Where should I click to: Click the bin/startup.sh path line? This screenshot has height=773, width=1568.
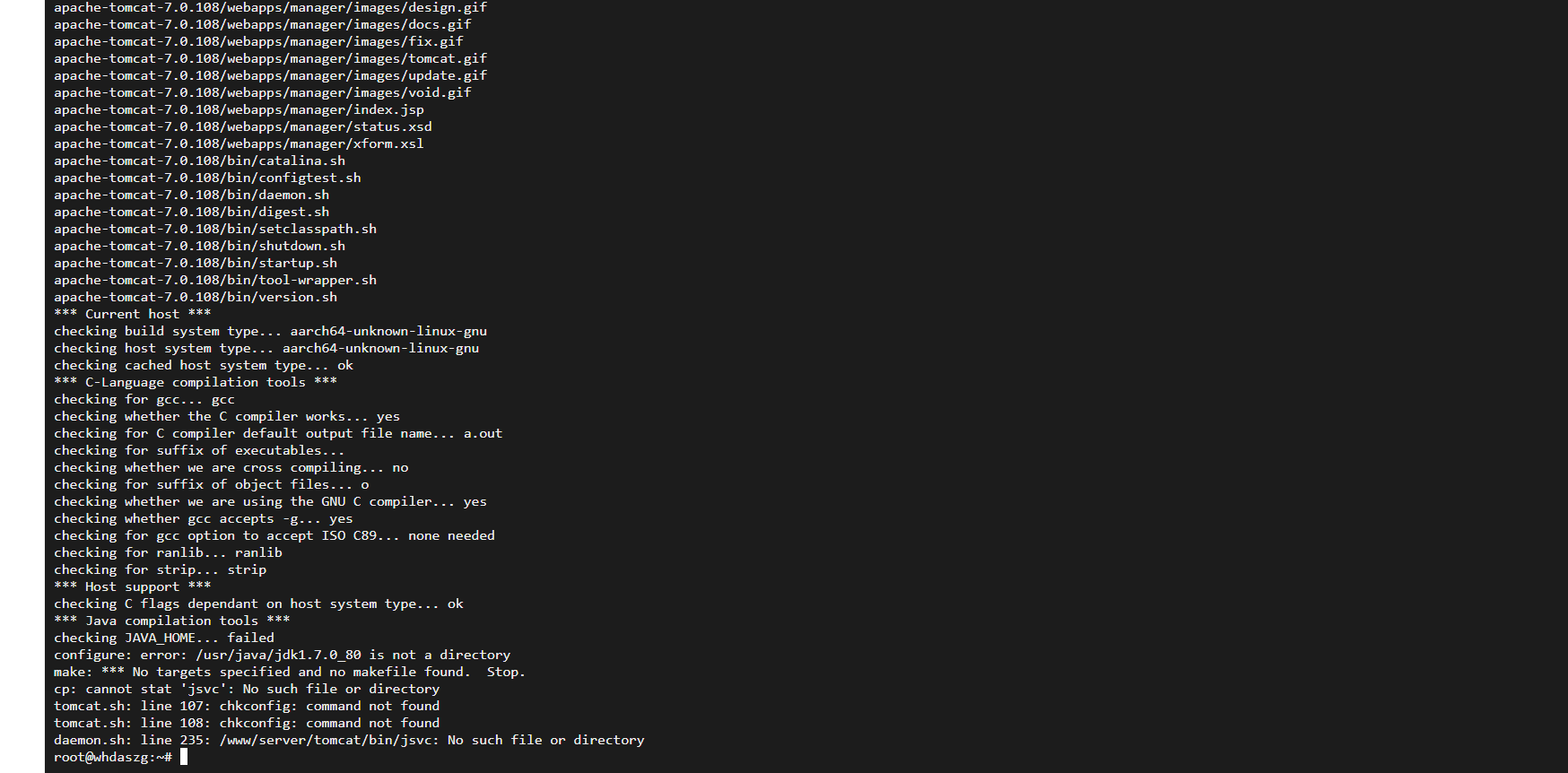(196, 263)
